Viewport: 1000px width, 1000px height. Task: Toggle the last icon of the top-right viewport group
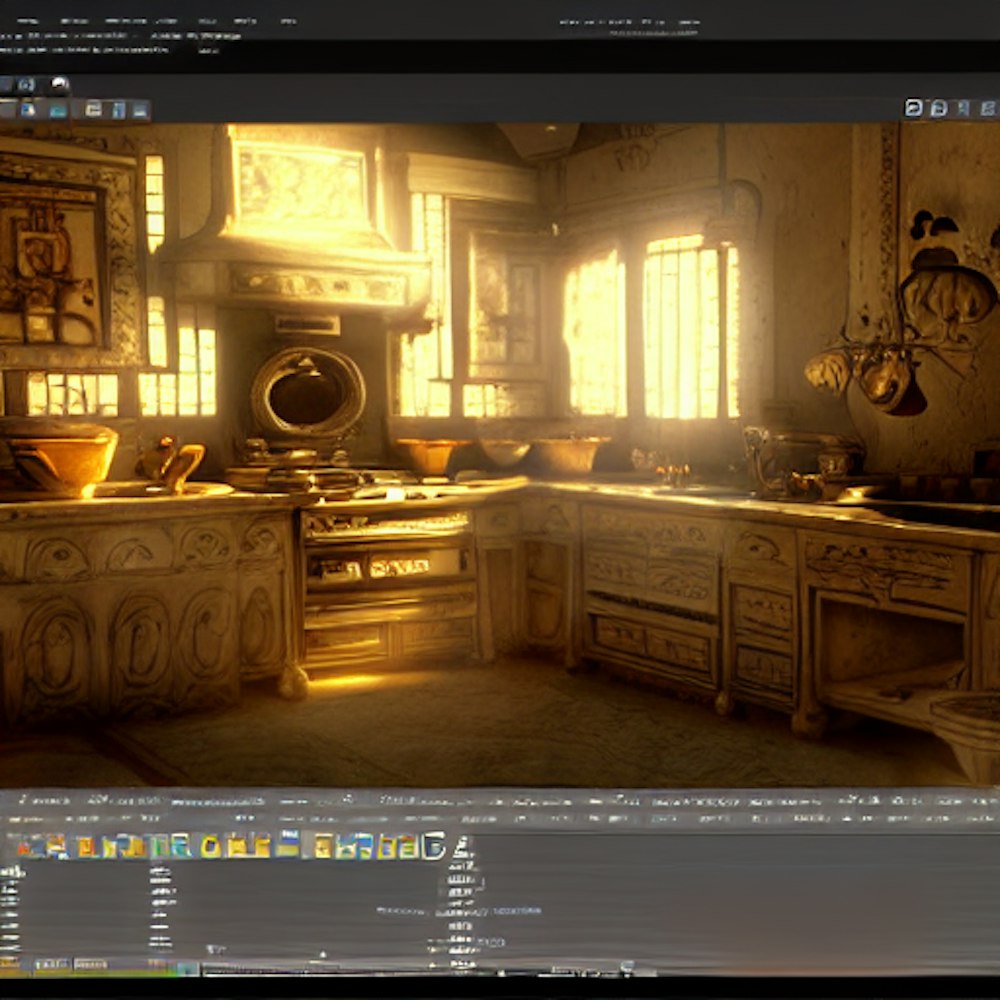click(988, 108)
